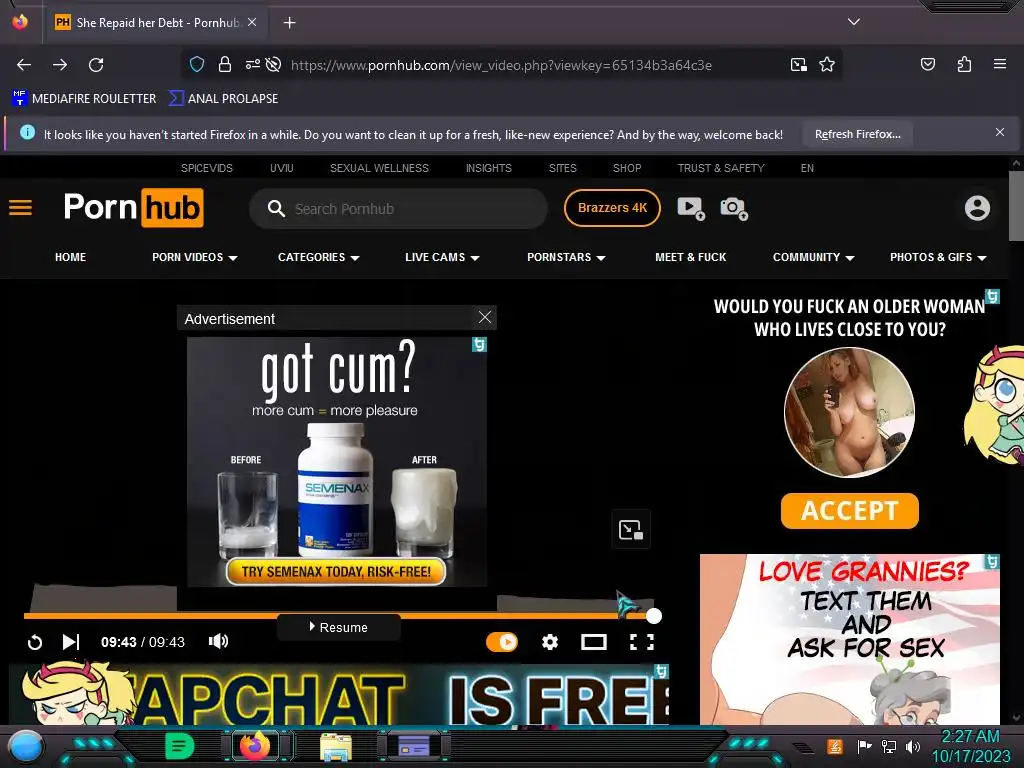Image resolution: width=1024 pixels, height=768 pixels.
Task: Dismiss the Firefox refresh notification bar
Action: (999, 133)
